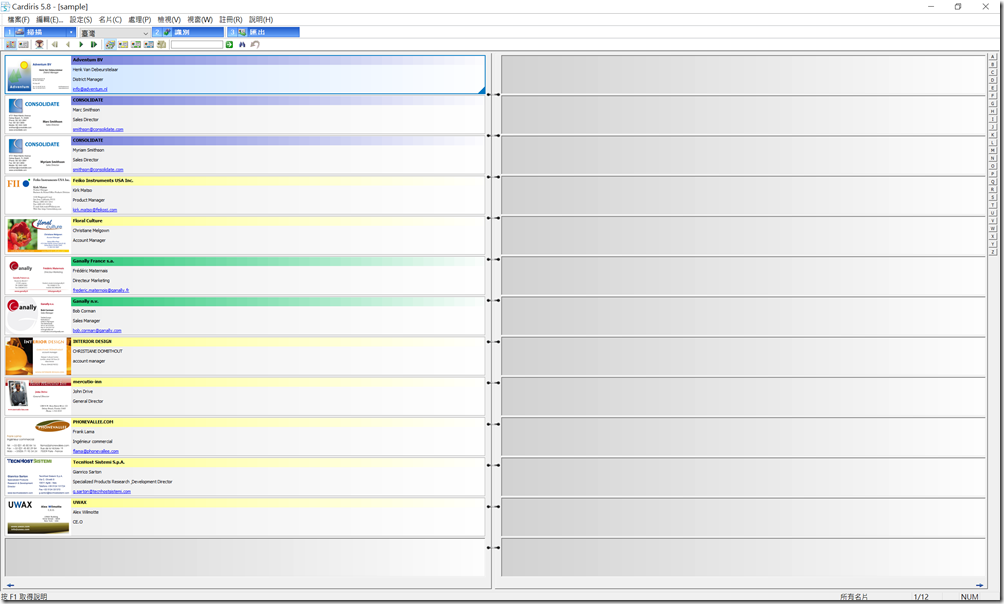This screenshot has width=1004, height=604.
Task: Click the olive card toolbar icon
Action: [x=161, y=44]
